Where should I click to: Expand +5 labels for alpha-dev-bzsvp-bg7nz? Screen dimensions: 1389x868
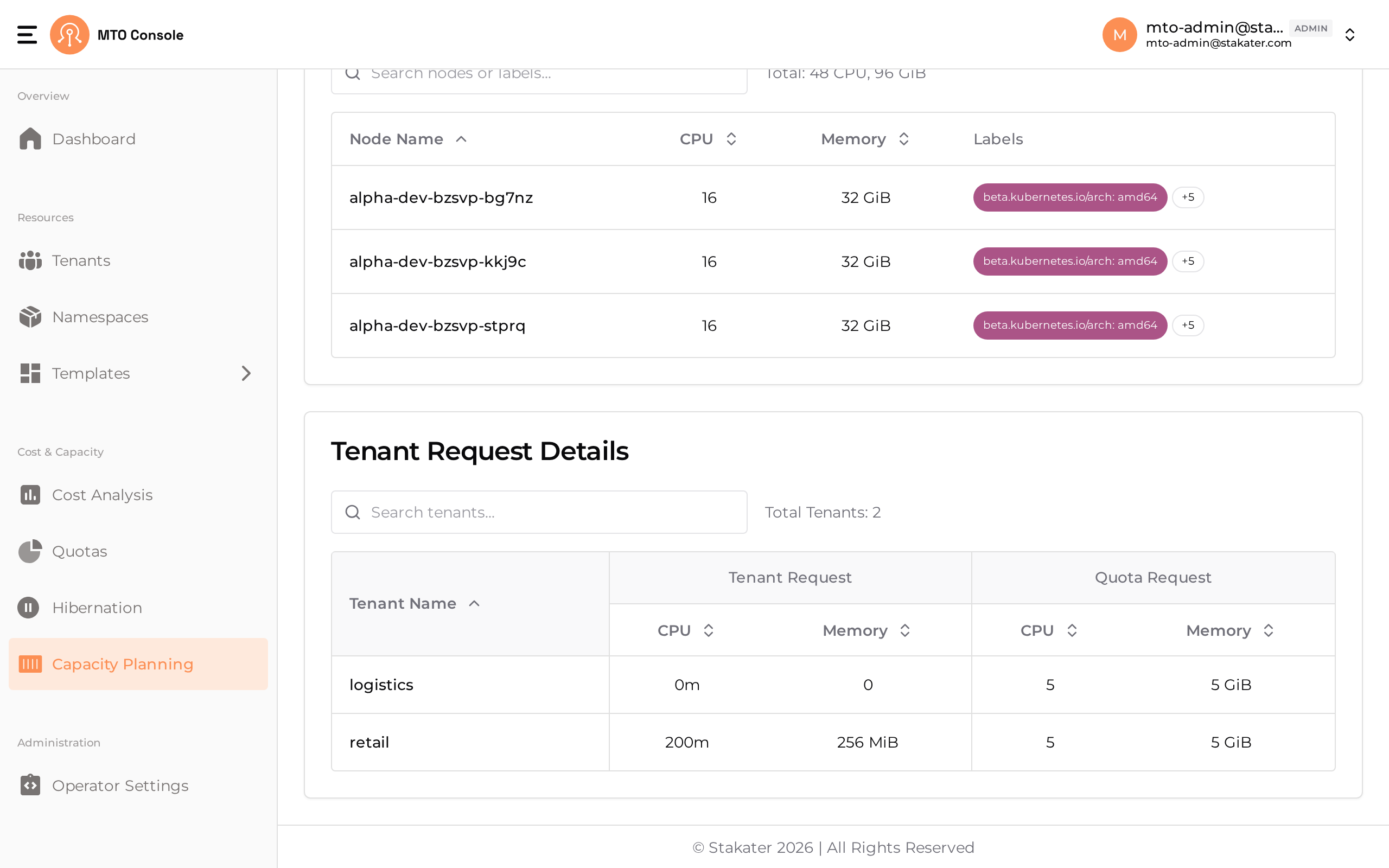point(1188,197)
